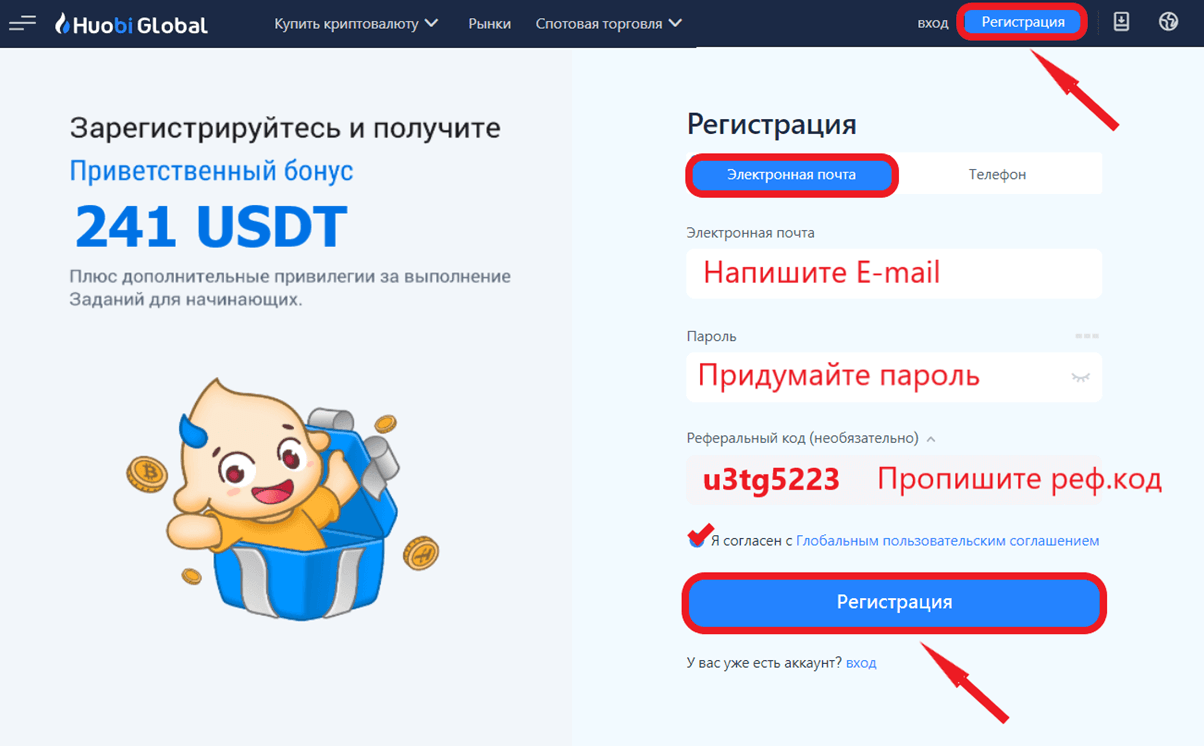
Task: Switch to the Телефон tab
Action: click(x=997, y=174)
